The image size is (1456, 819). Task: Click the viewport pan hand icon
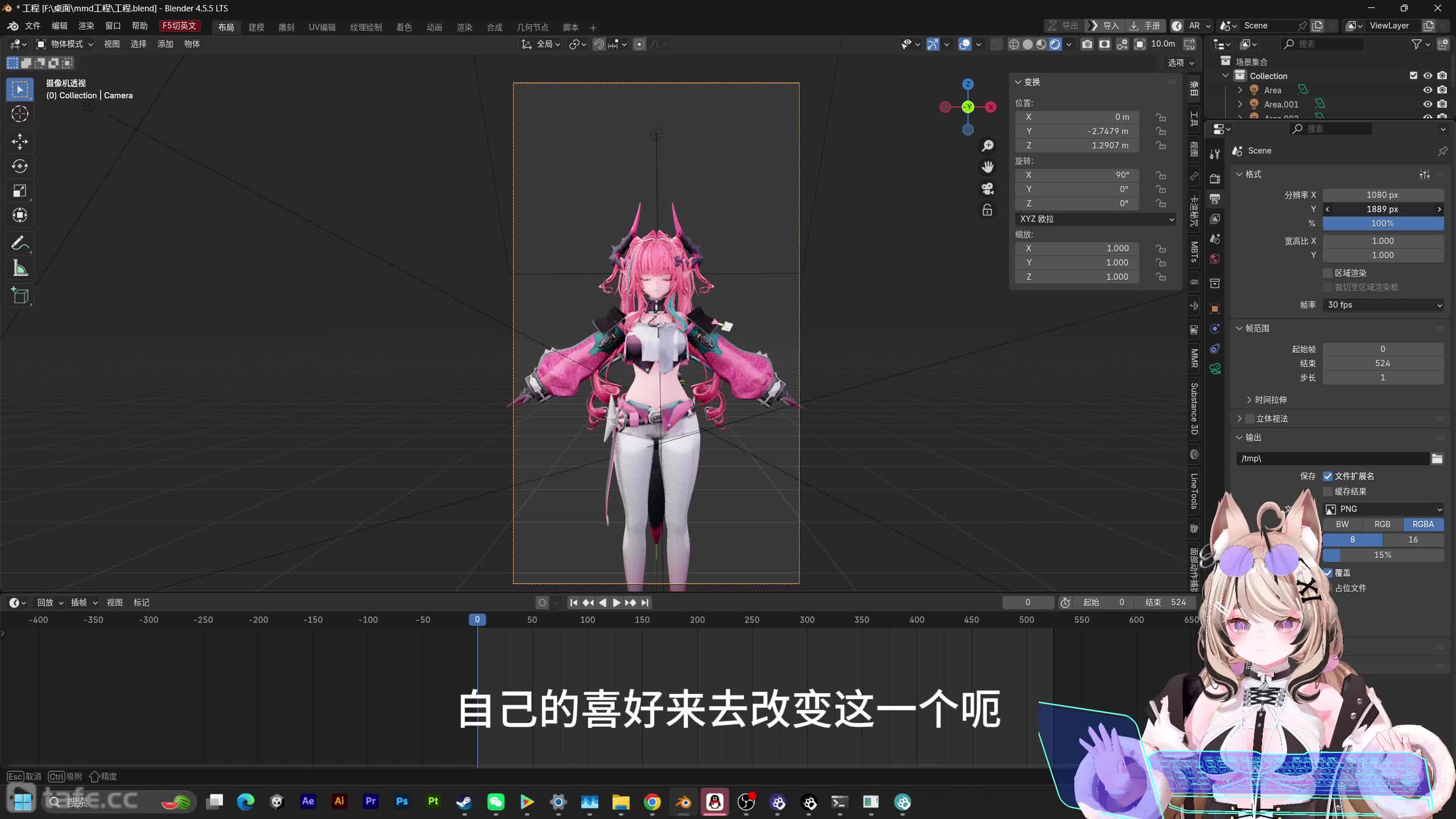(x=988, y=167)
